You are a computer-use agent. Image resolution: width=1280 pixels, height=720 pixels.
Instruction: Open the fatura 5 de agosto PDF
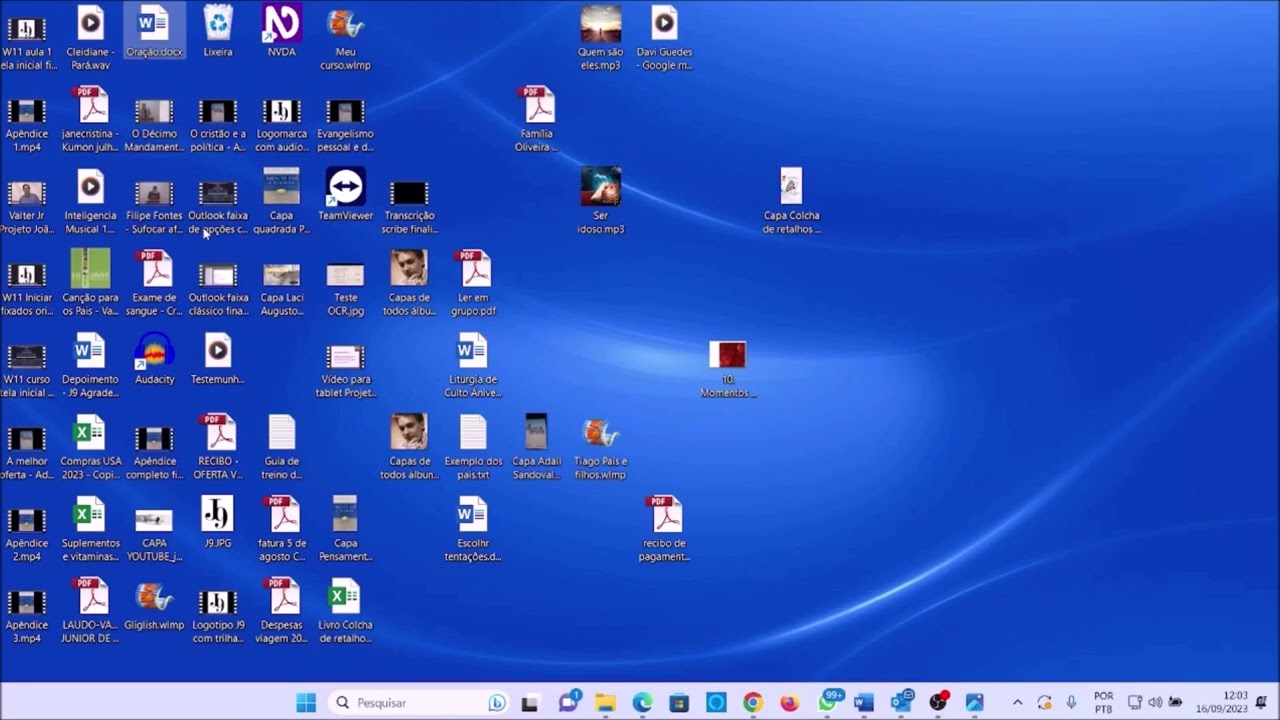click(282, 530)
